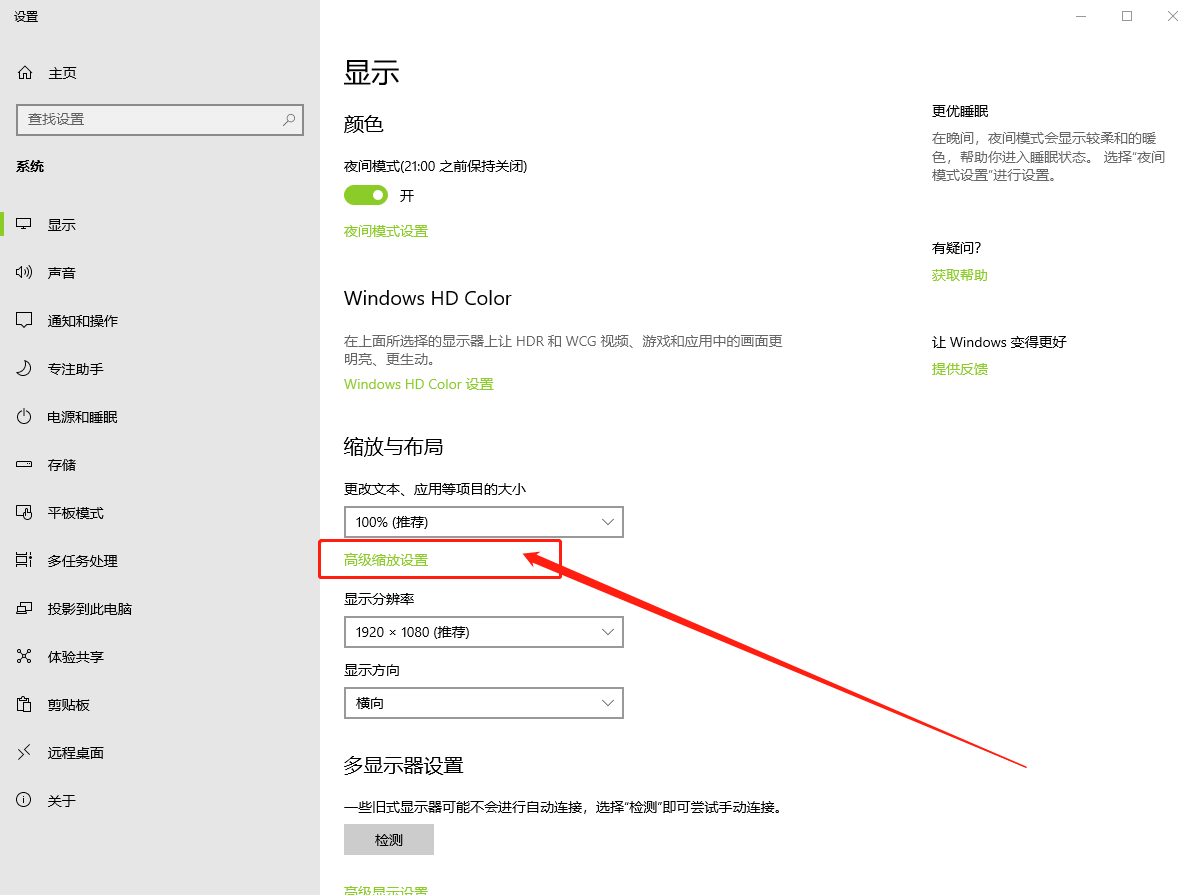Open the 显示方向 dropdown
Viewport: 1196px width, 895px height.
pyautogui.click(x=484, y=703)
